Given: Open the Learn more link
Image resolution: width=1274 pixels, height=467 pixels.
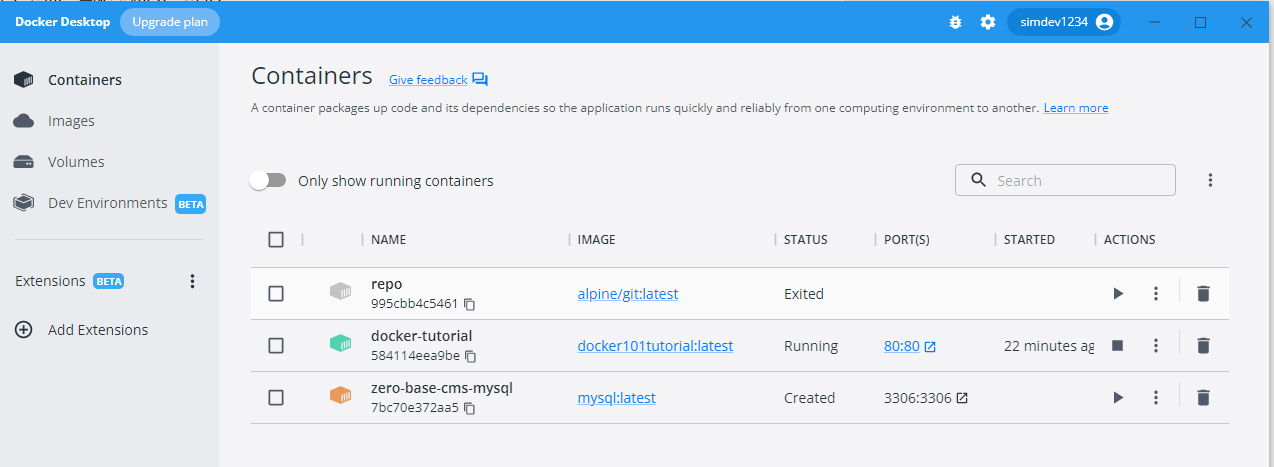Looking at the screenshot, I should point(1076,108).
